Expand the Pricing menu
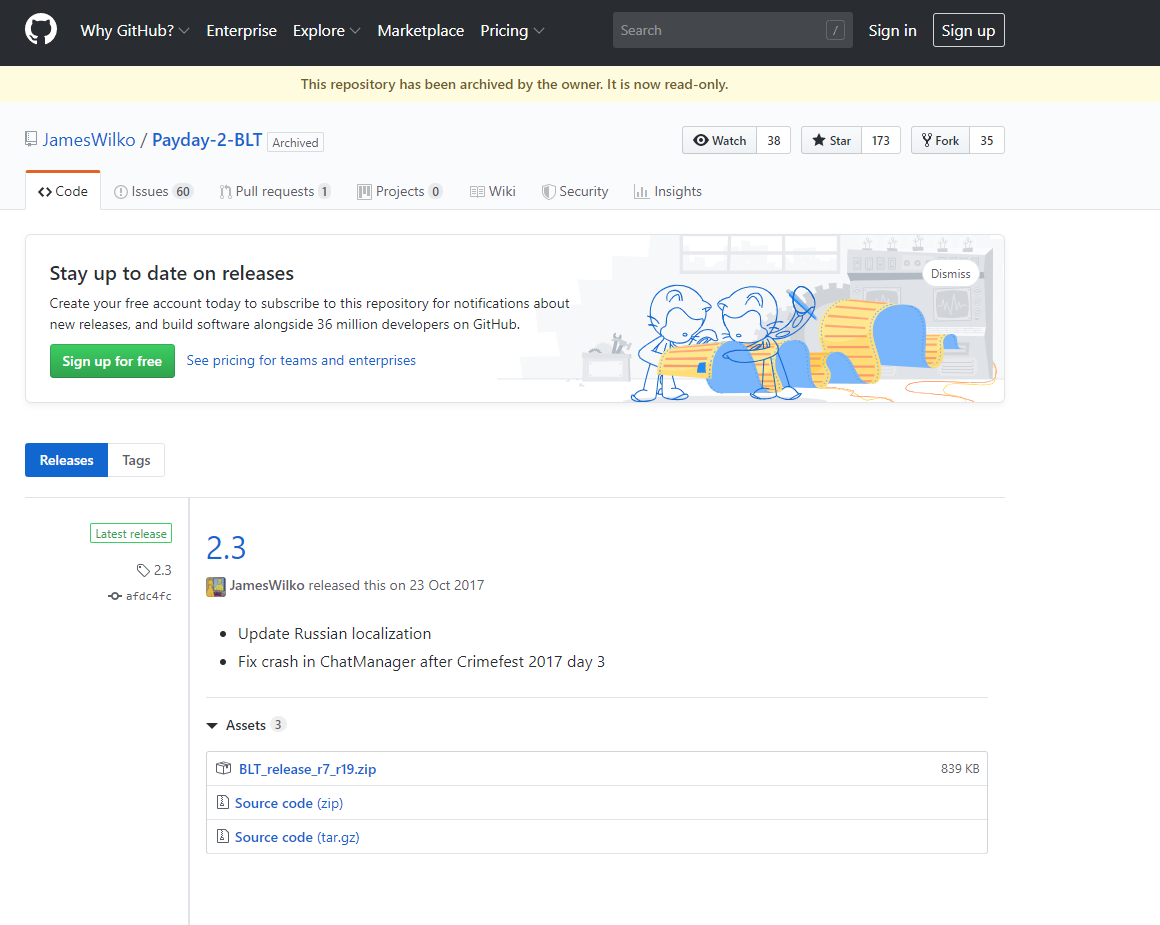 pos(512,30)
